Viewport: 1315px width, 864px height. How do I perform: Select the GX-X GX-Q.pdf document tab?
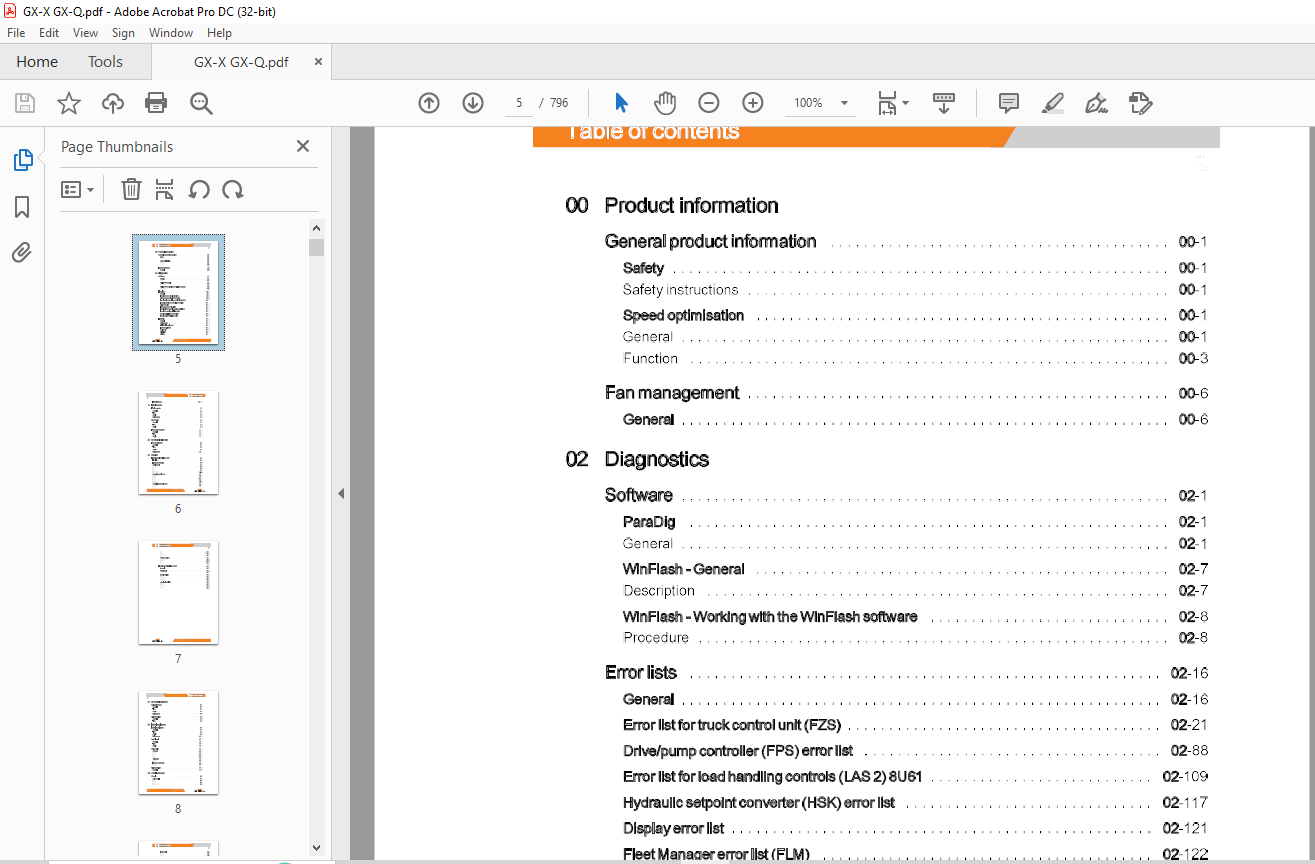coord(241,62)
